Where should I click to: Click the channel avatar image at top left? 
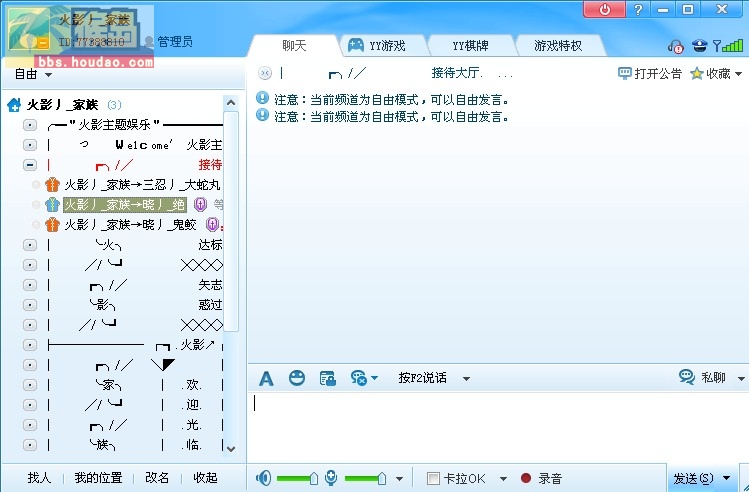pos(29,29)
